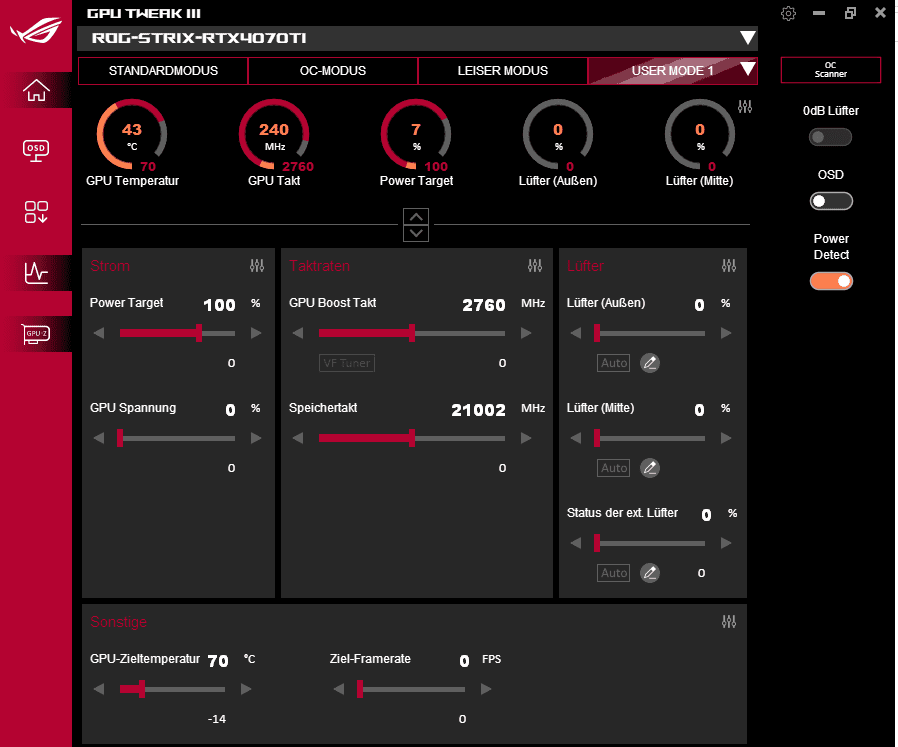898x747 pixels.
Task: Enable the OSD switch
Action: pos(830,201)
